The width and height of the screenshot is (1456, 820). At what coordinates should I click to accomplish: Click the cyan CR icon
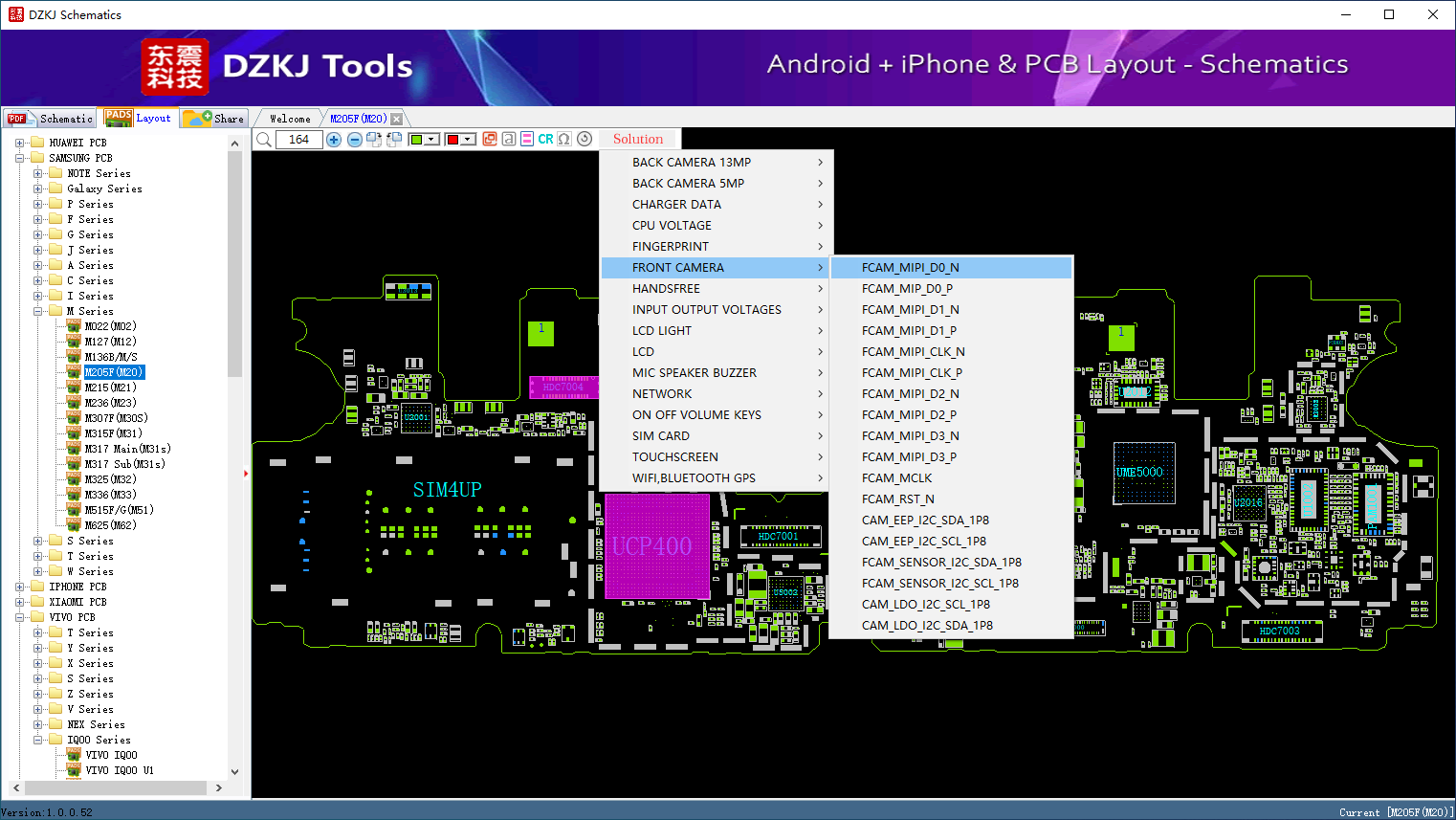click(x=545, y=139)
